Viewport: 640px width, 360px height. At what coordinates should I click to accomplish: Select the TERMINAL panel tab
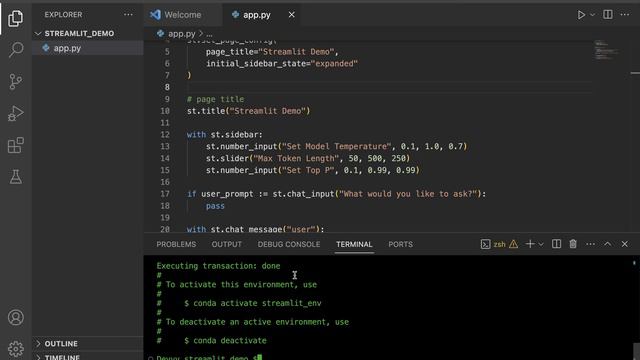354,244
